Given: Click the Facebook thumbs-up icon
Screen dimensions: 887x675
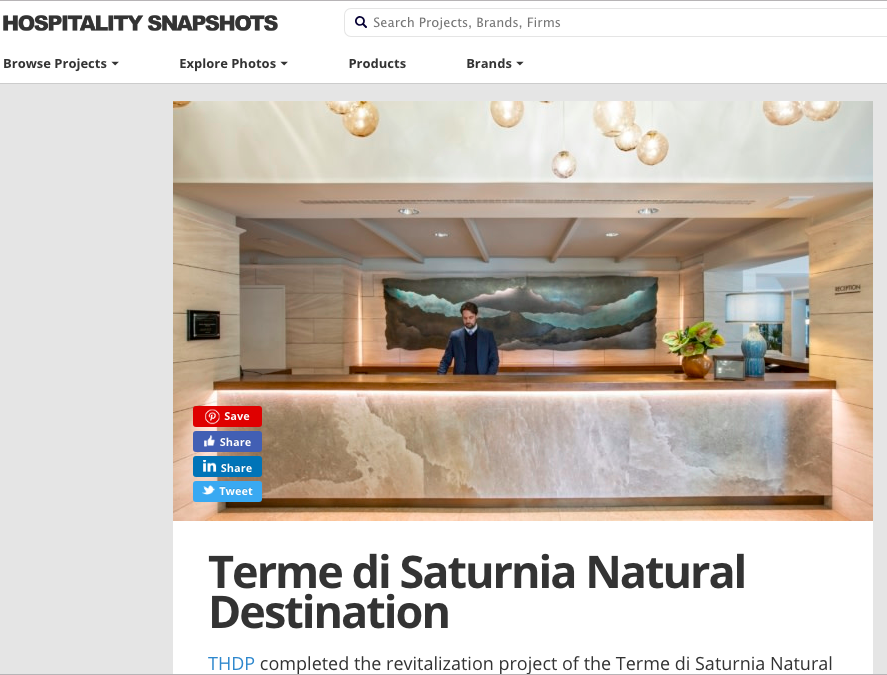Looking at the screenshot, I should [209, 441].
